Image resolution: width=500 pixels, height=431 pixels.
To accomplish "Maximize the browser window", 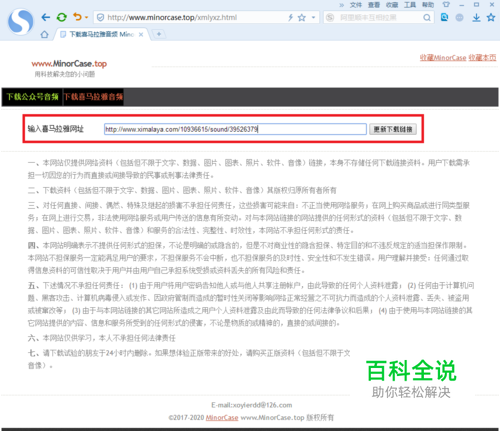I will (477, 5).
